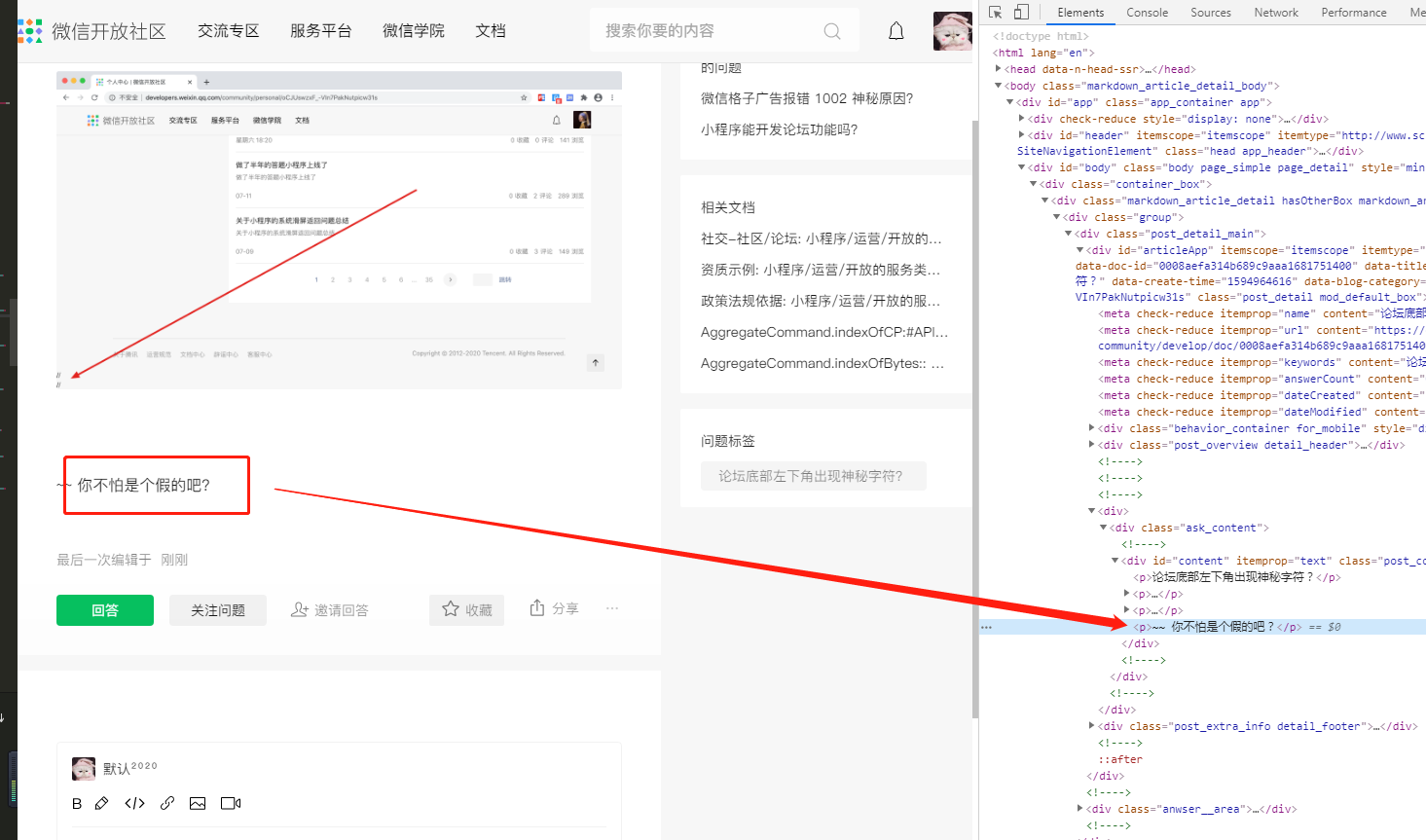Click the search magnifier icon
The height and width of the screenshot is (840, 1426).
832,31
